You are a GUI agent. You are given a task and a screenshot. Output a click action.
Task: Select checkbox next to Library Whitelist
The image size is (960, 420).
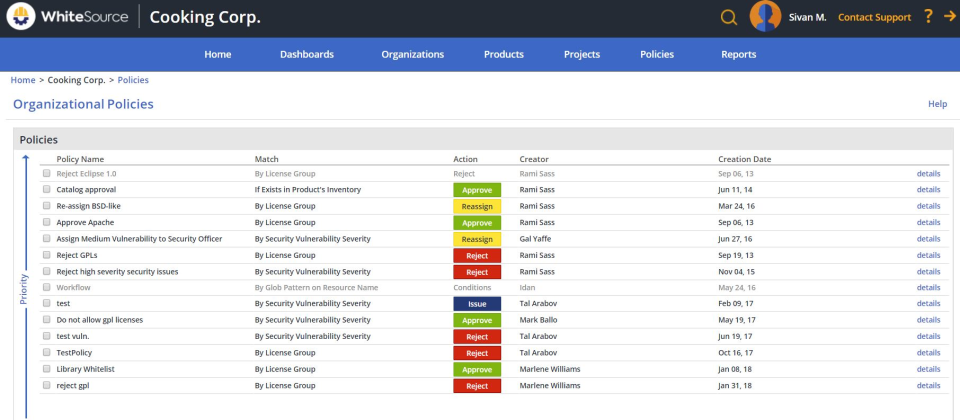pos(47,369)
